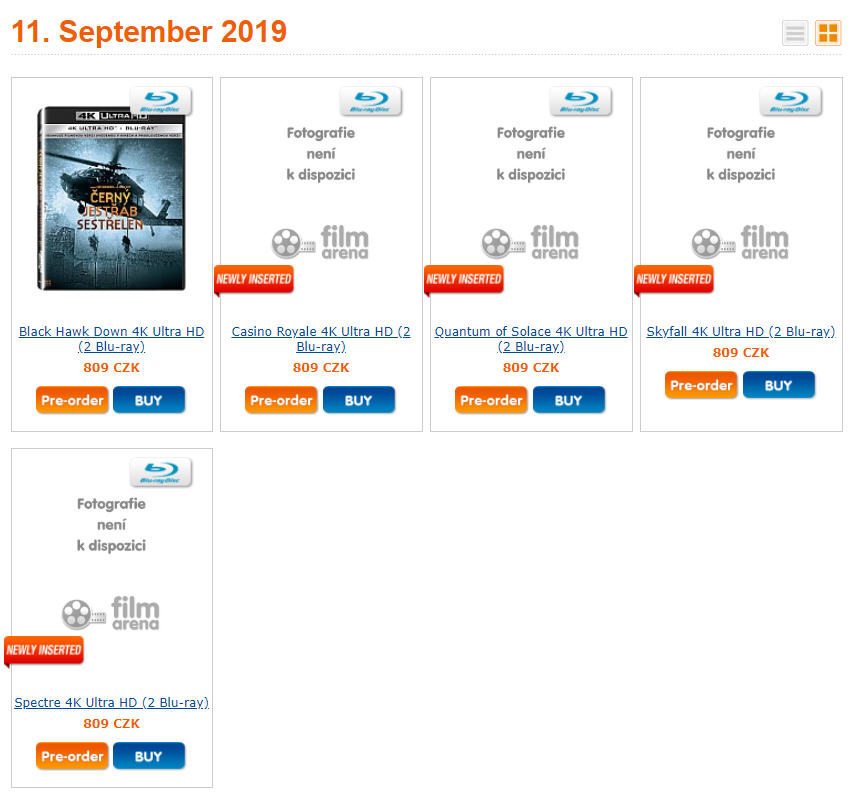Screen dimensions: 856x795
Task: Pre-order Black Hawk Down
Action: [72, 400]
